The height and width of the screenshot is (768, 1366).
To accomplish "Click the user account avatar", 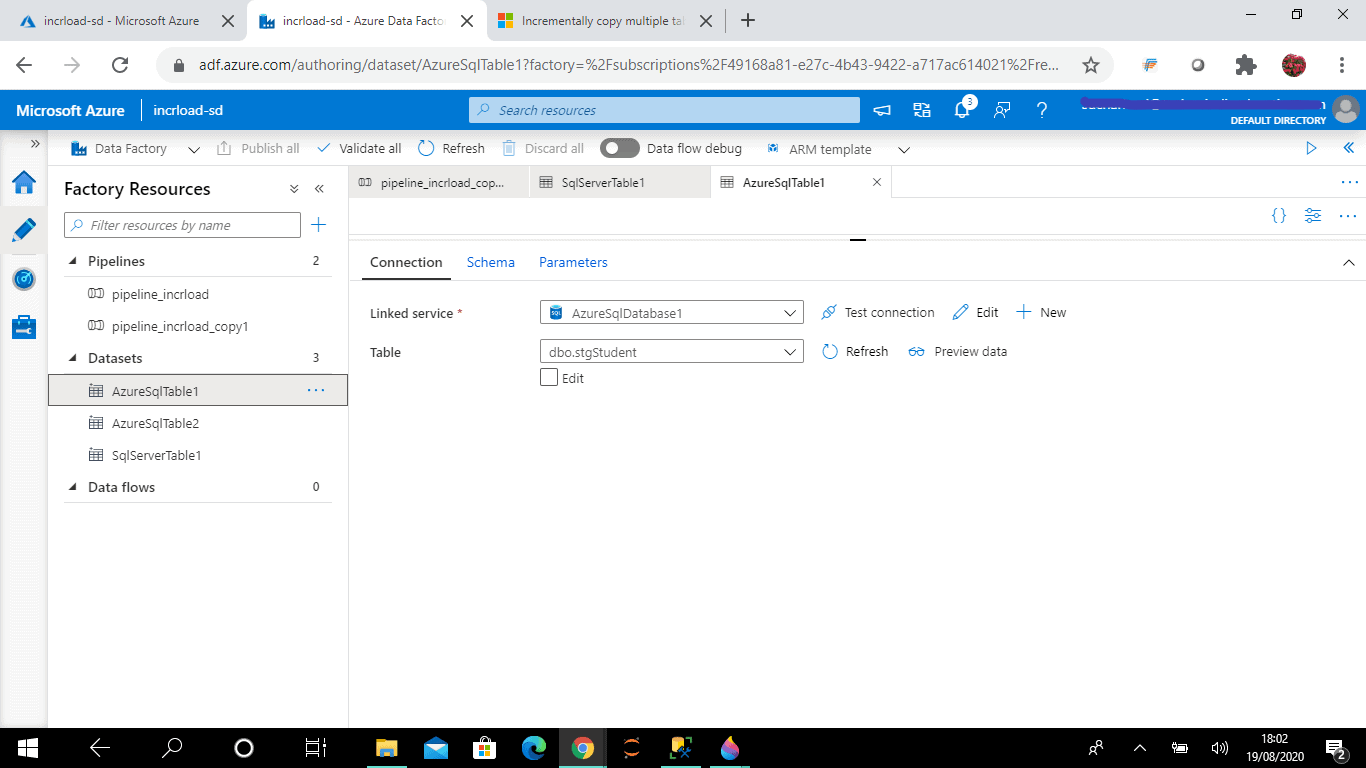I will [1346, 109].
